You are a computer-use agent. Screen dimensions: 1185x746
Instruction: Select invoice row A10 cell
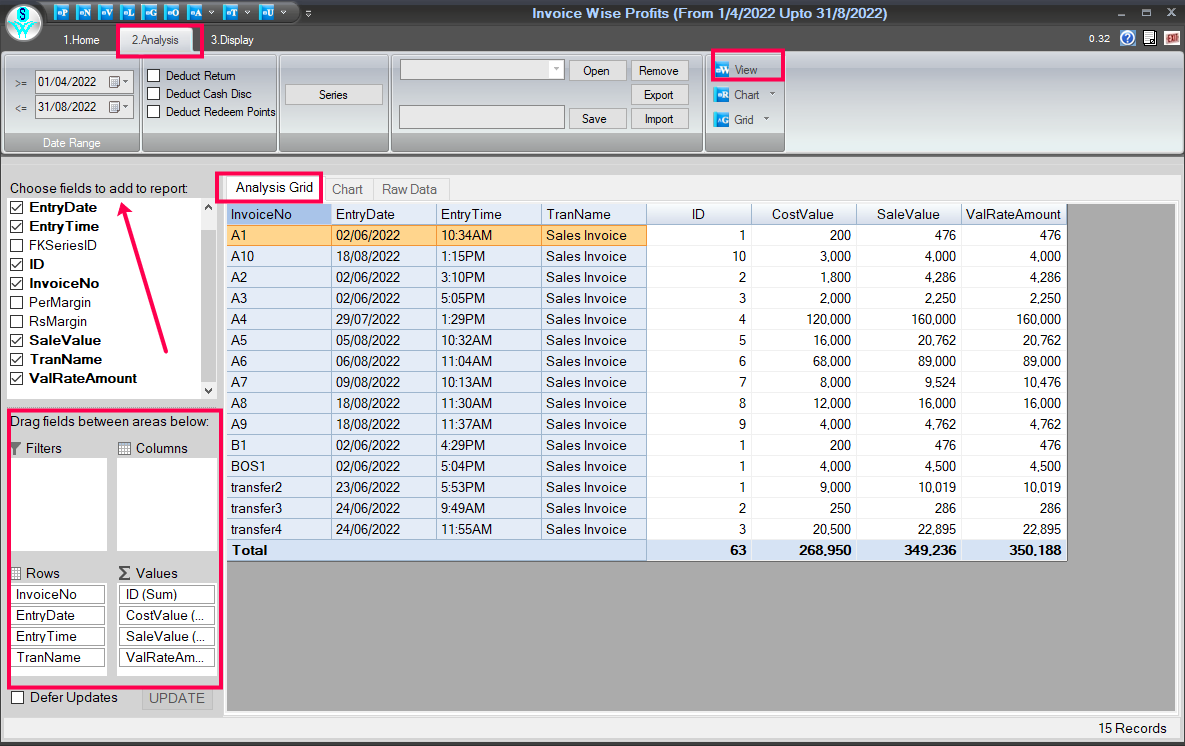(279, 256)
